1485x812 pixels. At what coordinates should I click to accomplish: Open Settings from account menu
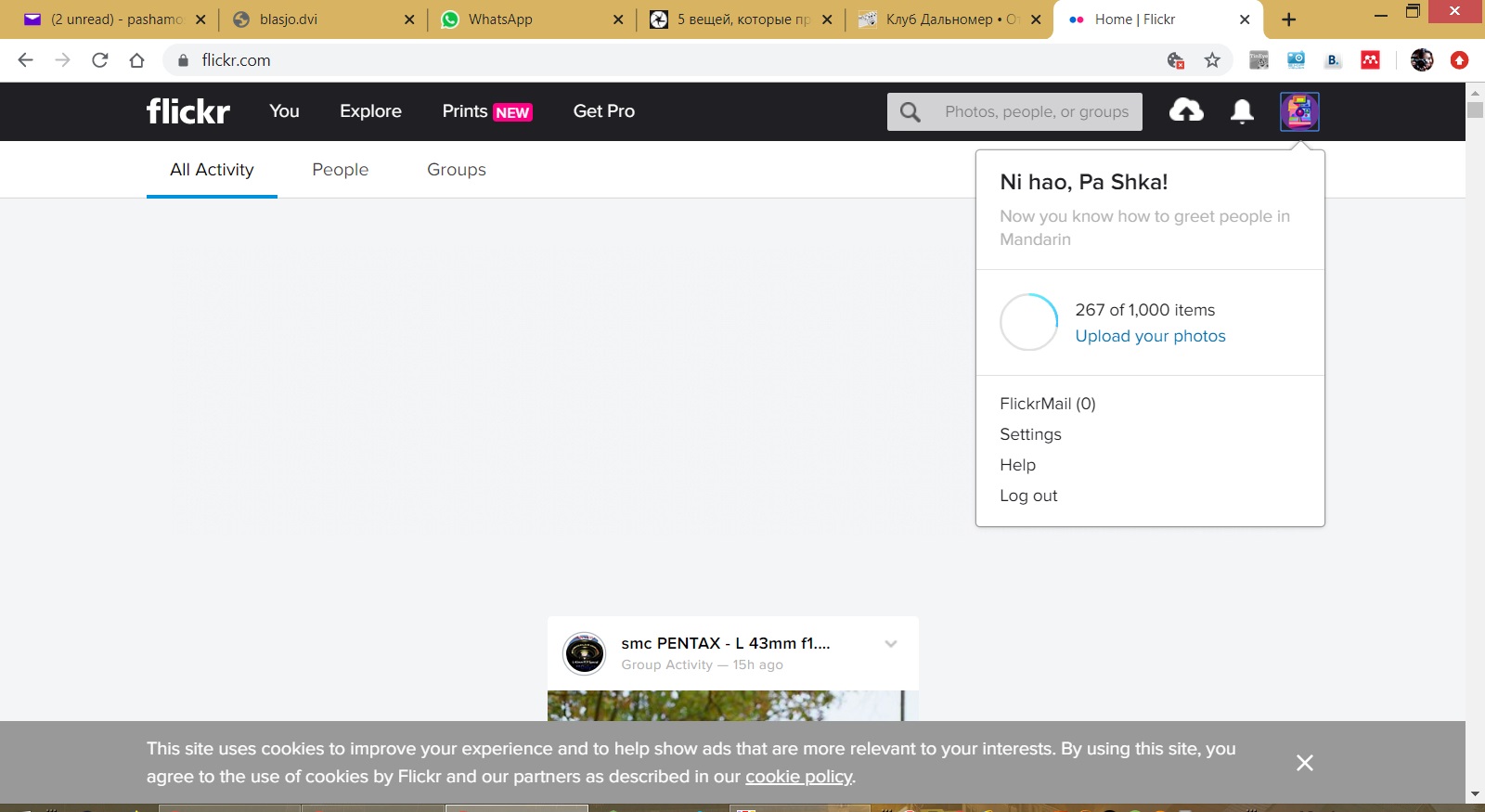tap(1030, 434)
